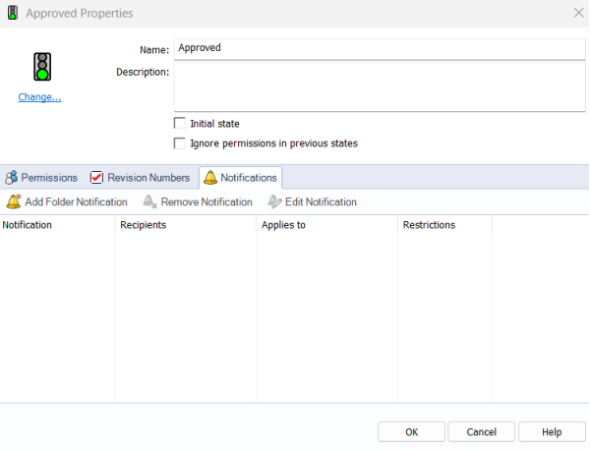Click the Notifications tab bell icon
590x450 pixels.
coord(210,177)
